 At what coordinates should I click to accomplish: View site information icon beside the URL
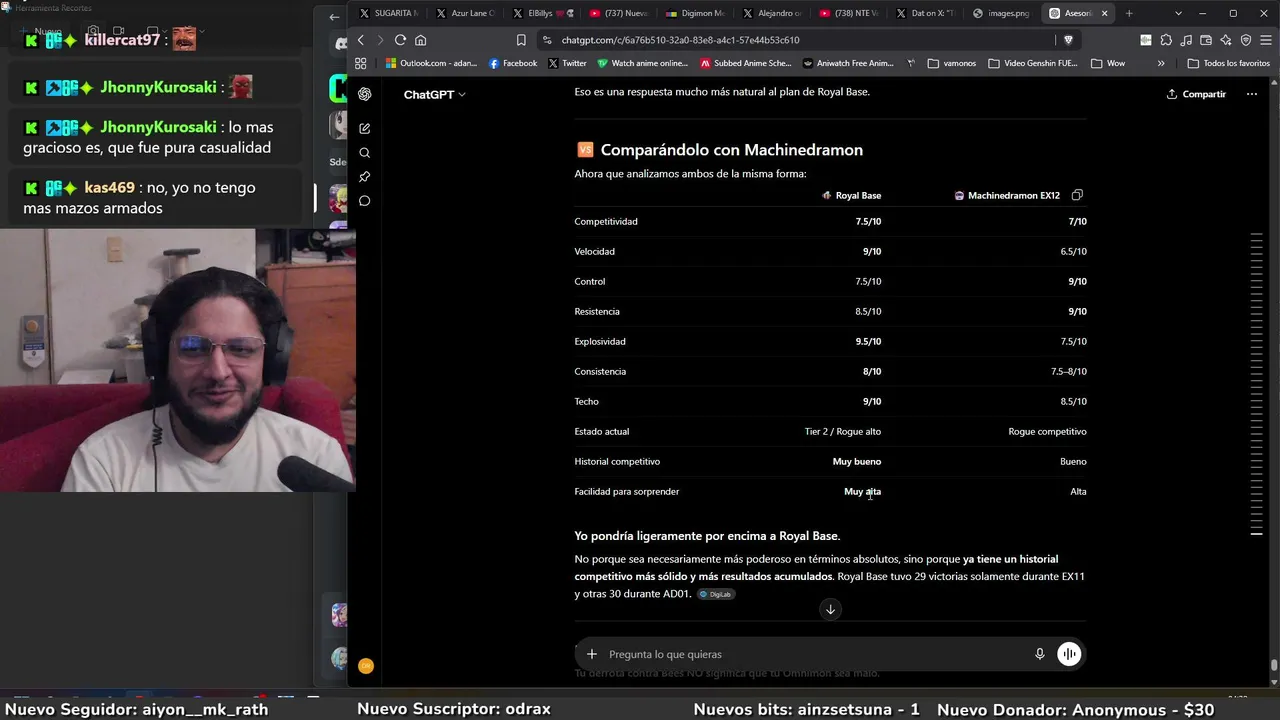pyautogui.click(x=548, y=40)
